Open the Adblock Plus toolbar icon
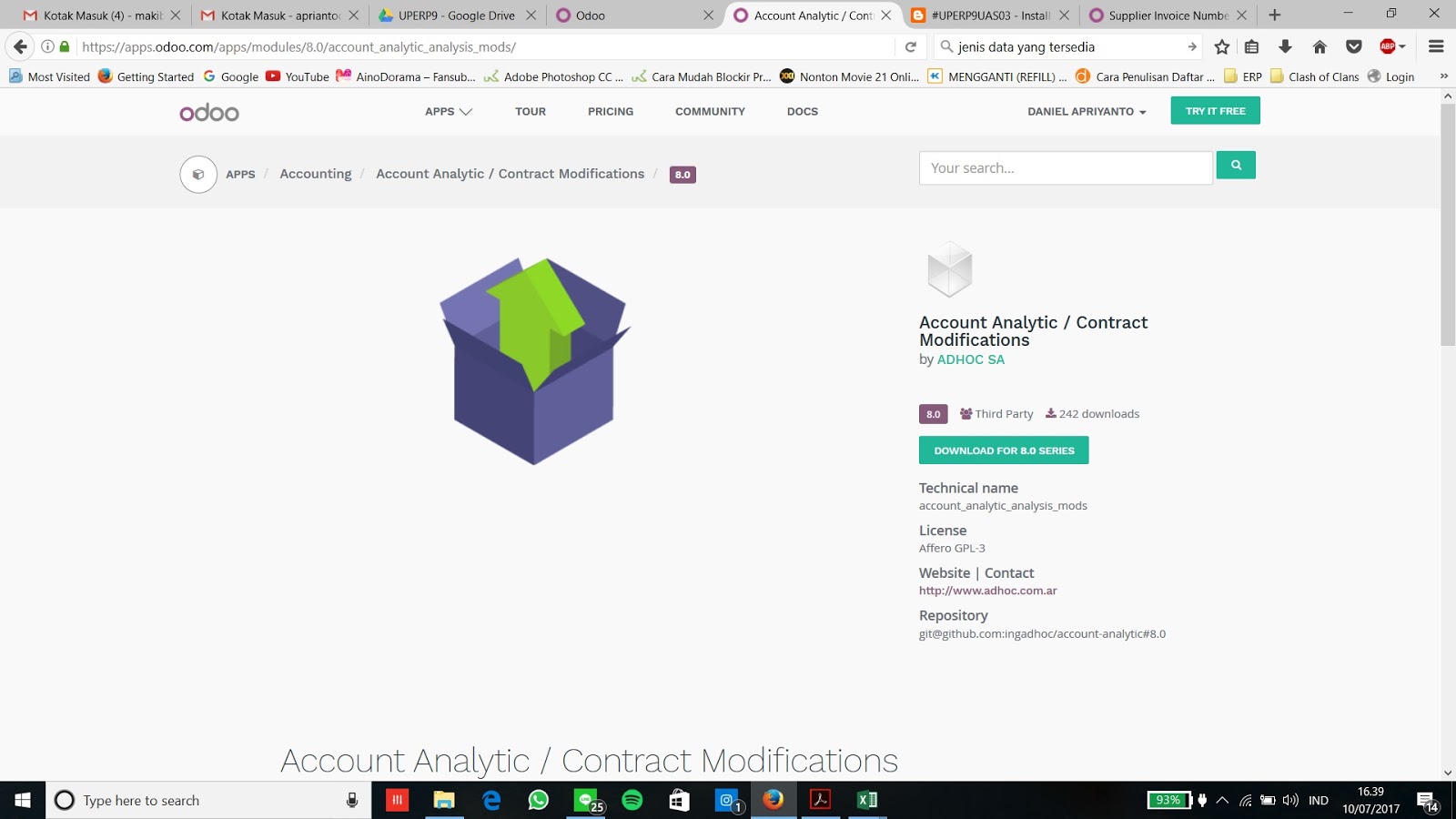 point(1387,46)
